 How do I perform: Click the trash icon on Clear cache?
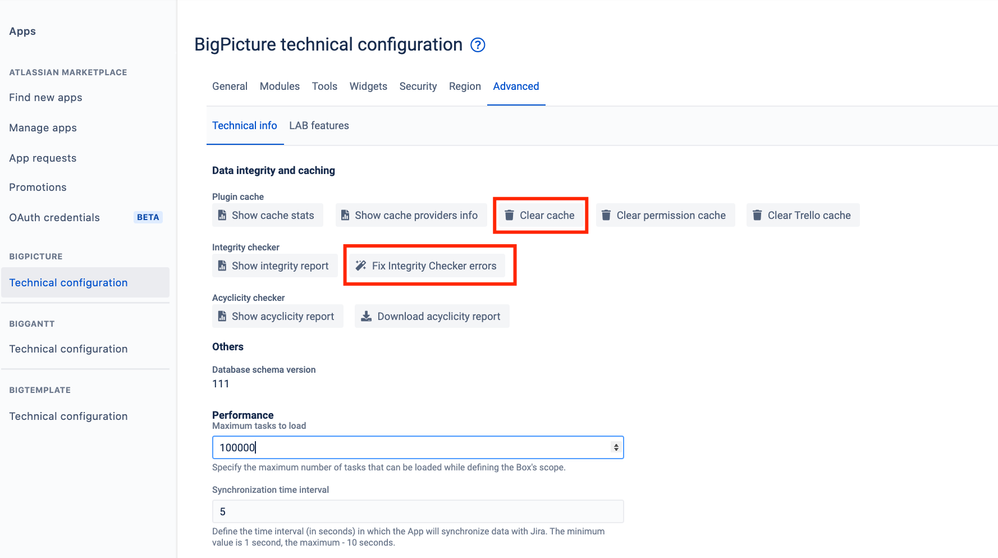coord(509,215)
